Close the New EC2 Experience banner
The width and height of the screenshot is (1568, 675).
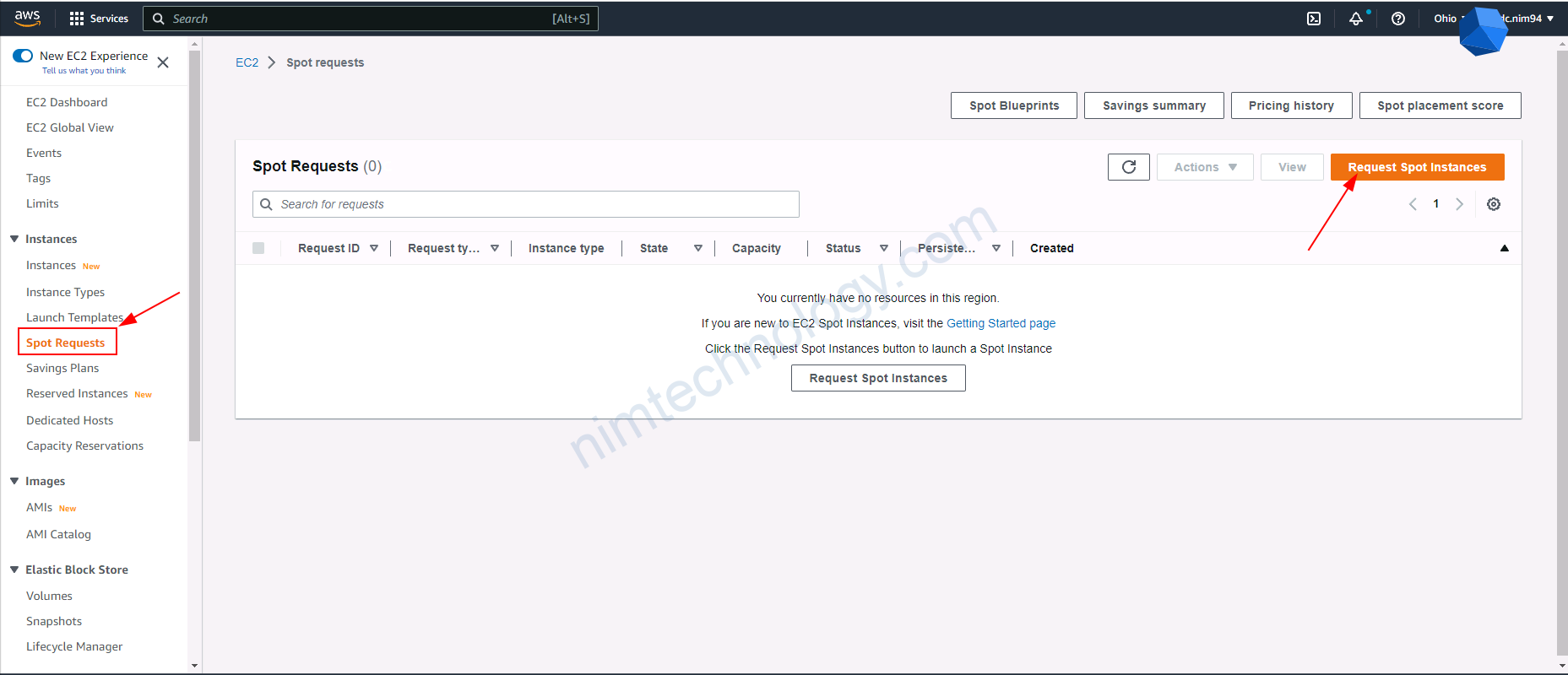(163, 62)
